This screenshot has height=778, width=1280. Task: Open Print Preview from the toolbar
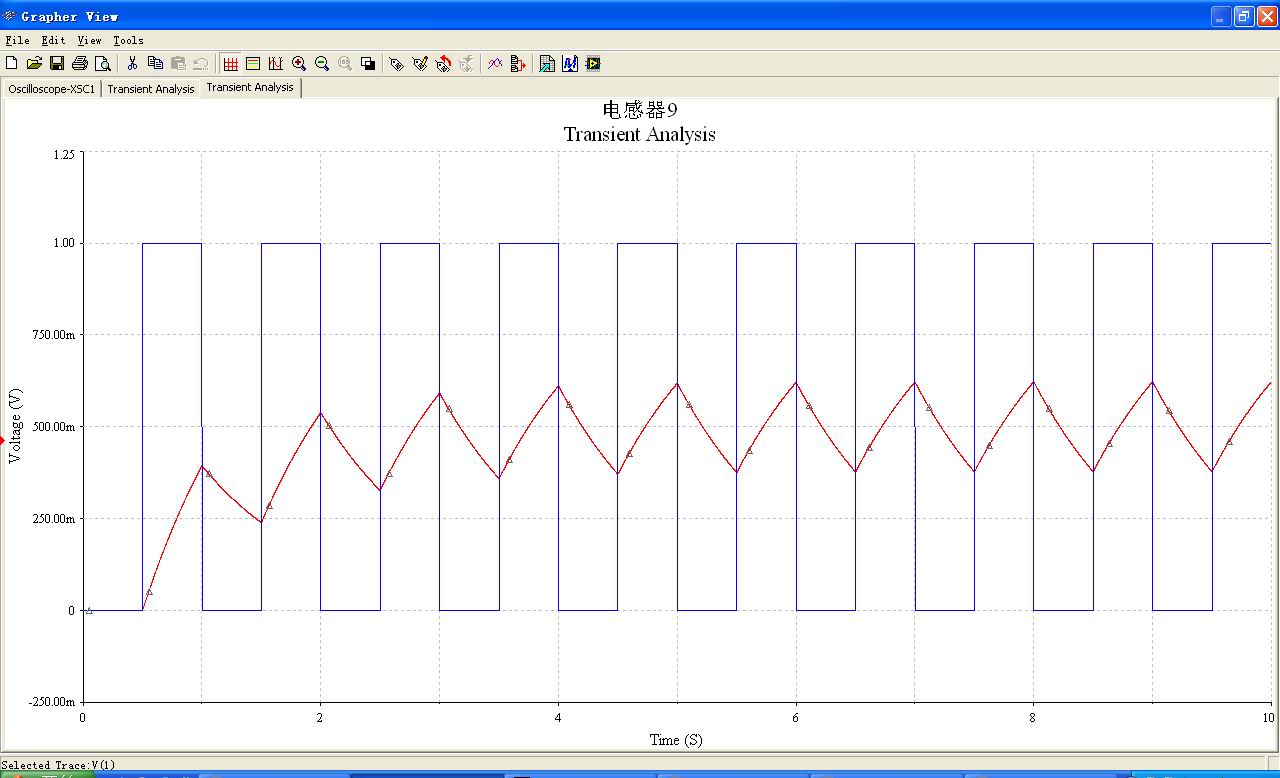[x=103, y=63]
